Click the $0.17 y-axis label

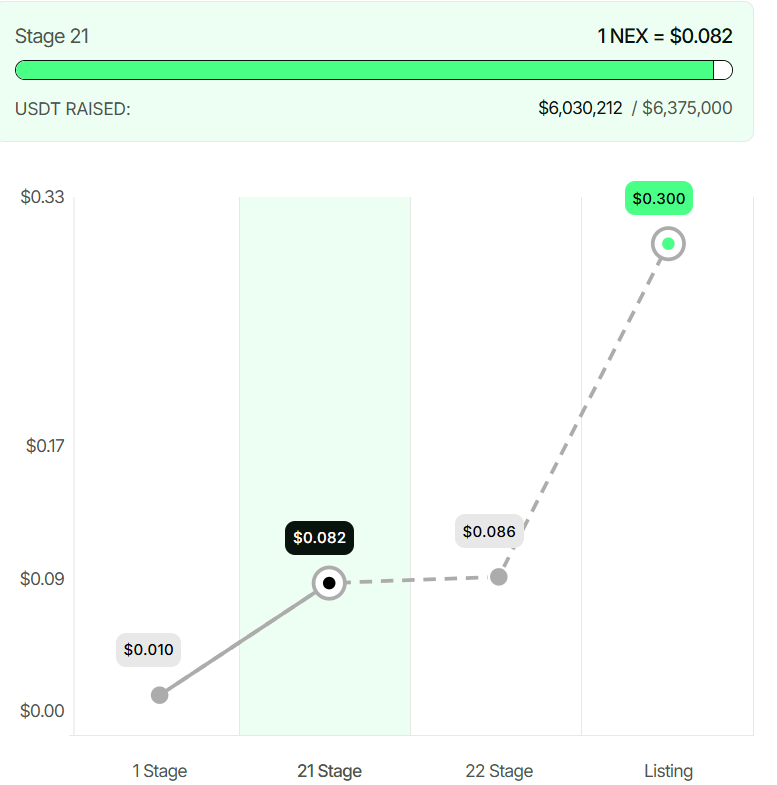pos(45,445)
